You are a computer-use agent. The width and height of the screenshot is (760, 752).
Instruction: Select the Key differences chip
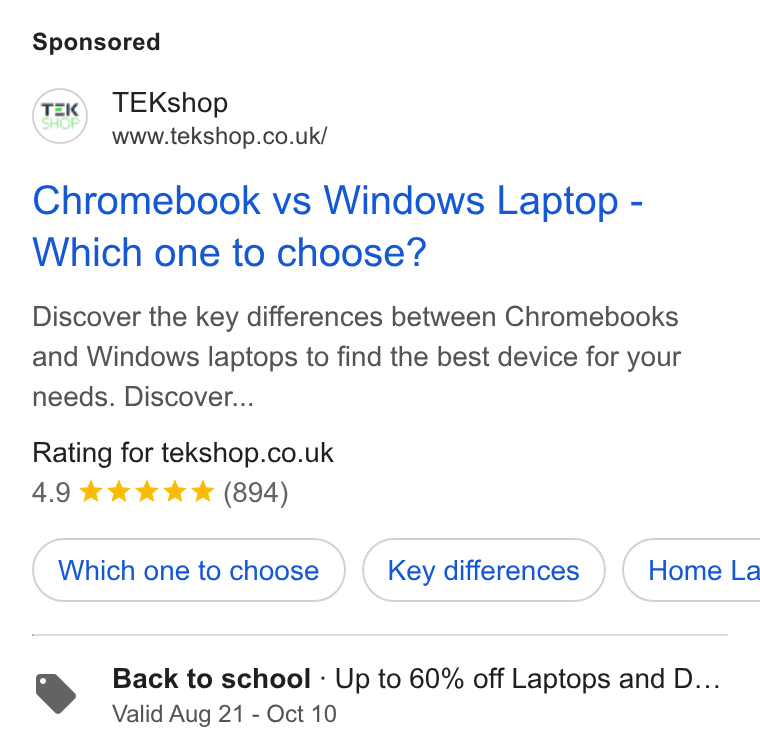(x=483, y=570)
